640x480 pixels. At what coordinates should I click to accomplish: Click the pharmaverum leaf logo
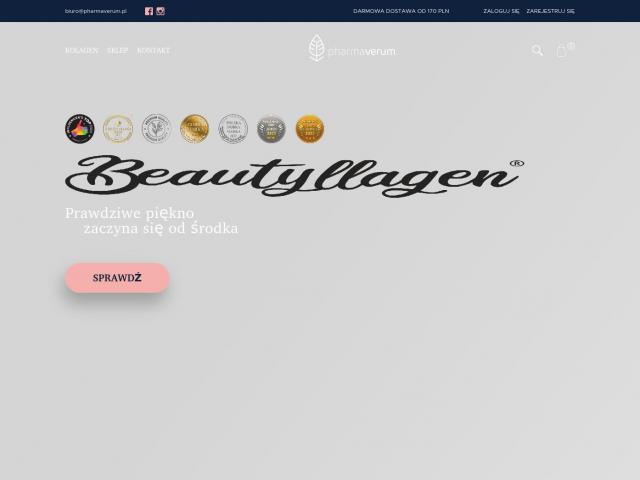point(352,49)
